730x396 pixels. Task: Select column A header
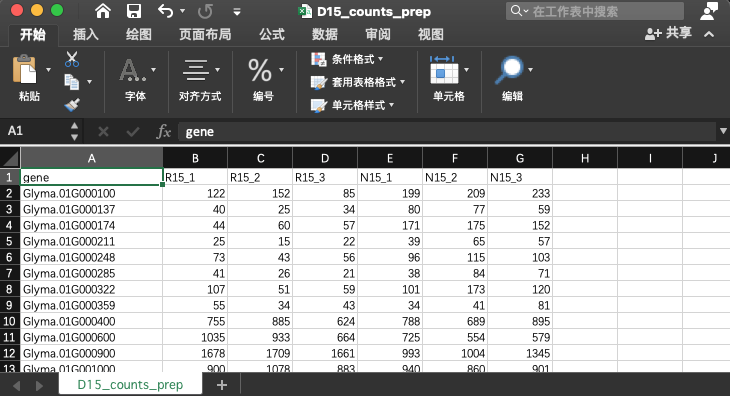tap(92, 158)
